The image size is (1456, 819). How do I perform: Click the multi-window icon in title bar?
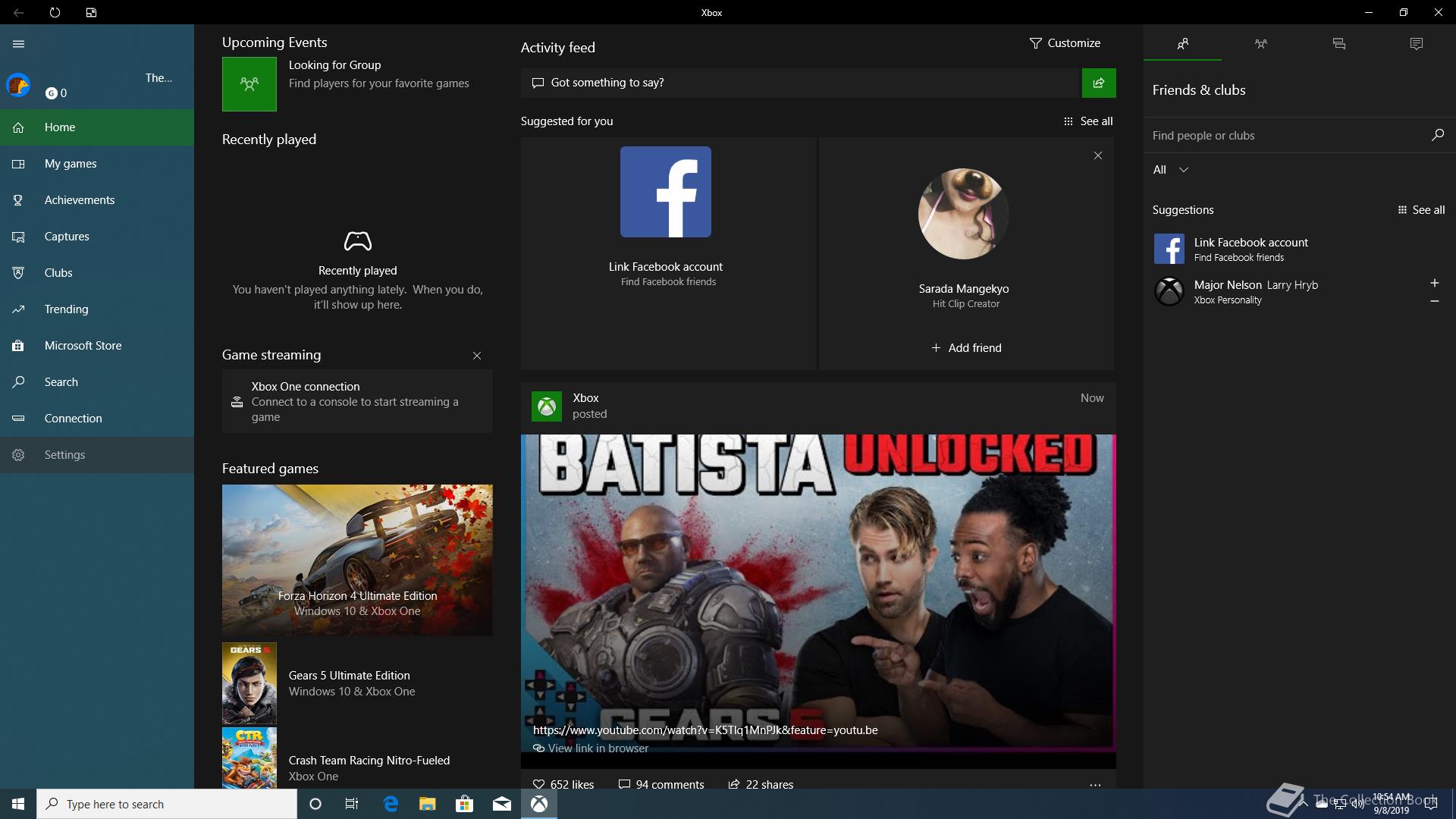pyautogui.click(x=91, y=12)
